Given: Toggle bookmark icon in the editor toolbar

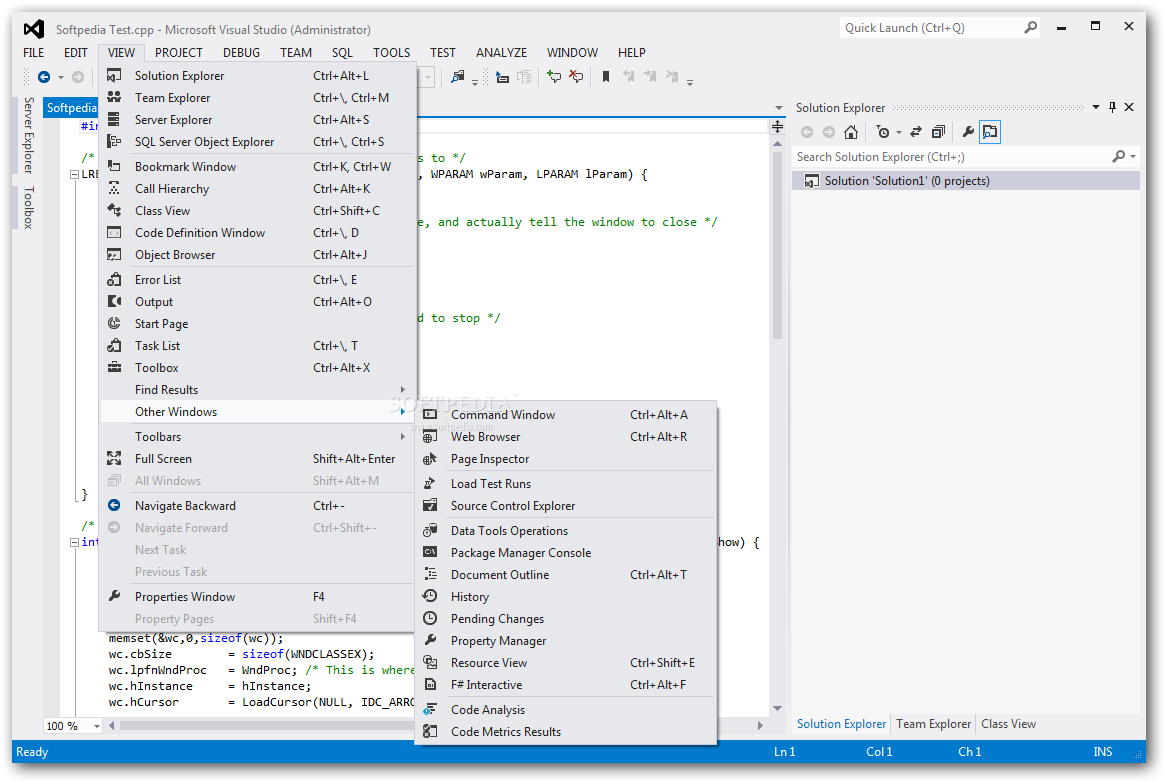Looking at the screenshot, I should pos(606,77).
